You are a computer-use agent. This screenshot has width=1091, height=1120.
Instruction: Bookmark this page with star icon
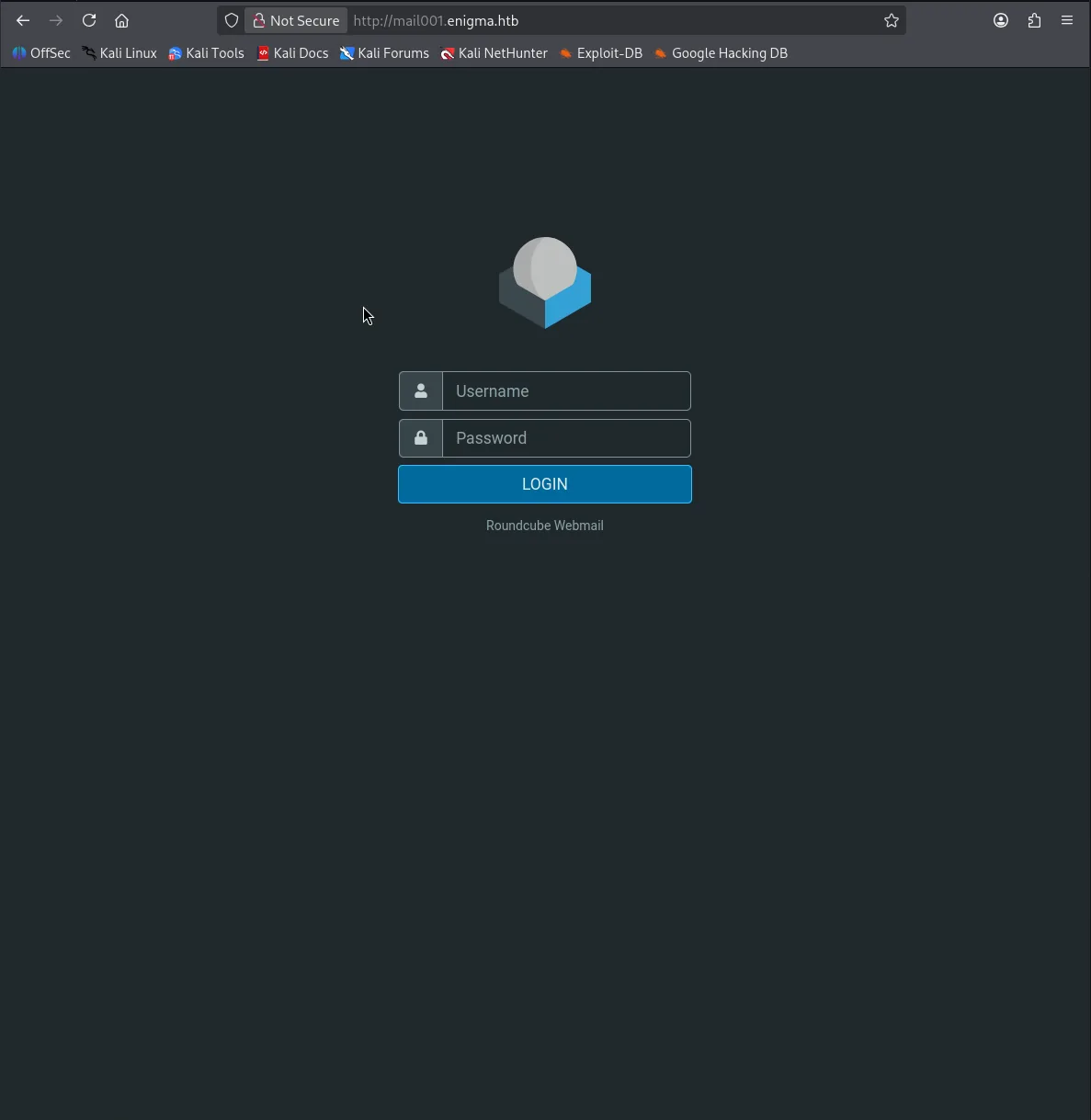891,20
